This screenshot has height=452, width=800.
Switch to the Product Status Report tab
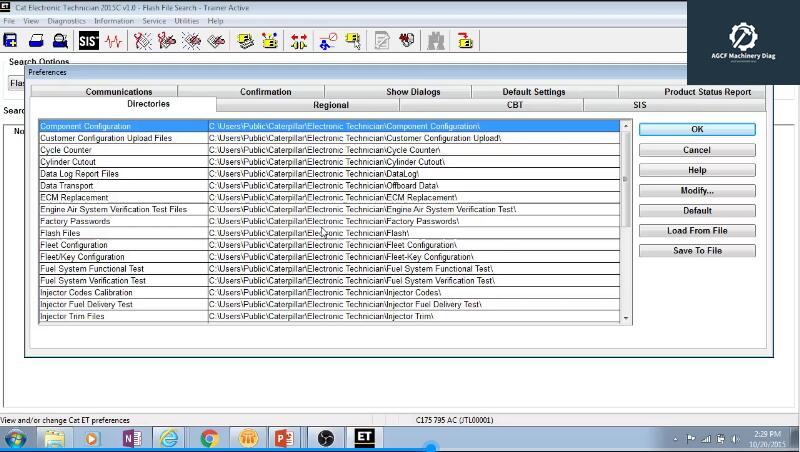coord(707,92)
